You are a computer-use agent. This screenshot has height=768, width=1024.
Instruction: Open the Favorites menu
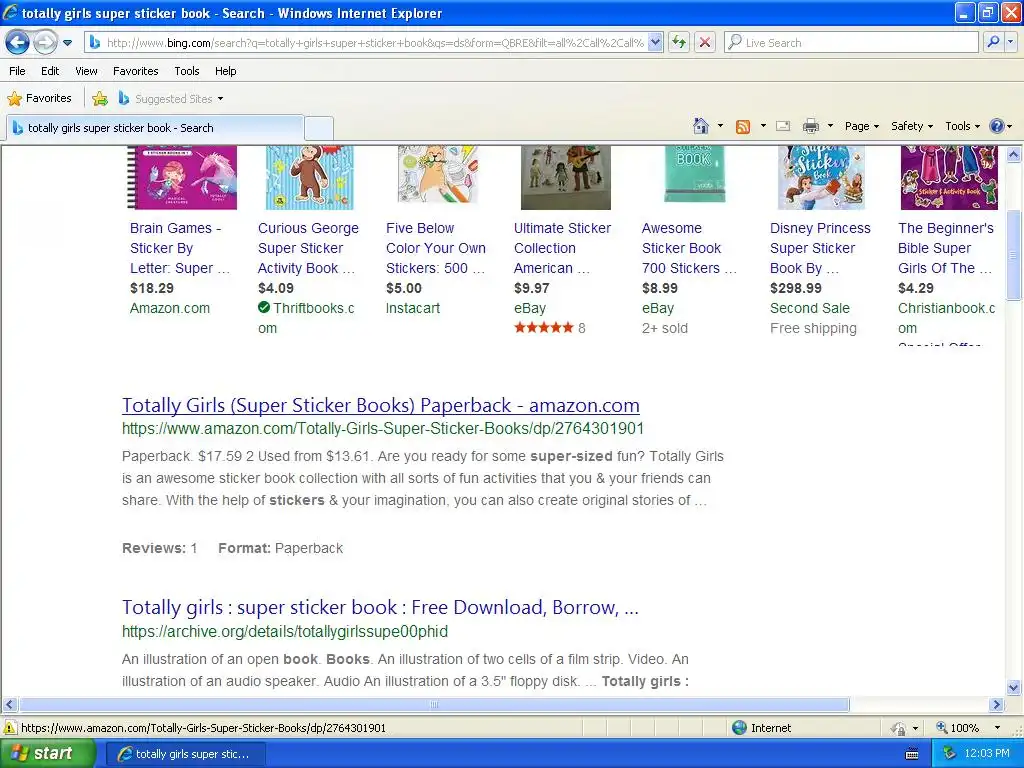click(x=135, y=71)
